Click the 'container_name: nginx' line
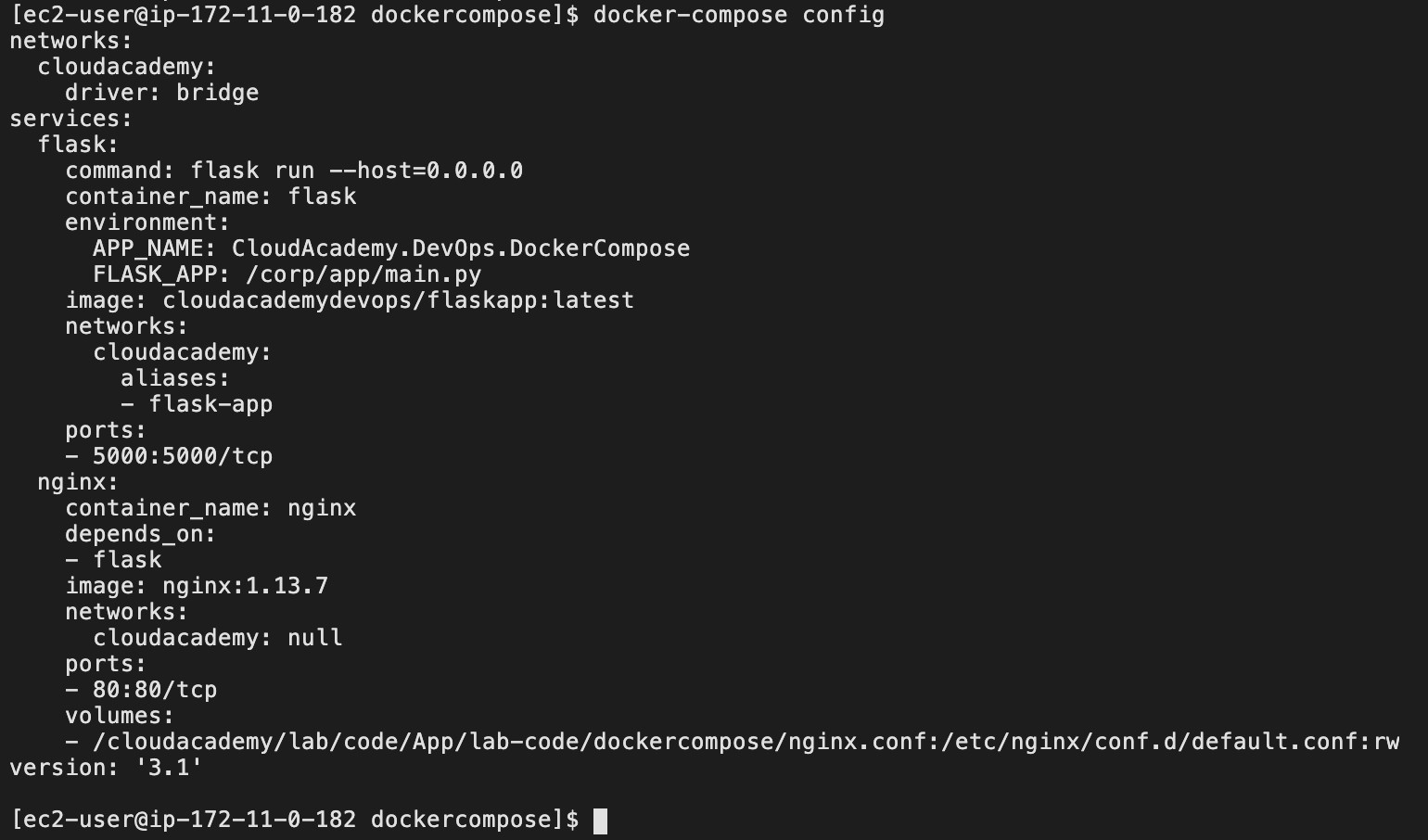The width and height of the screenshot is (1428, 840). pyautogui.click(x=210, y=508)
